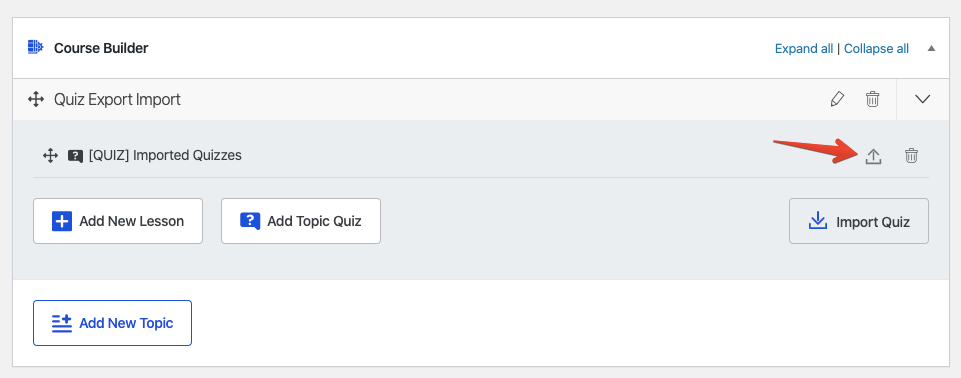The width and height of the screenshot is (961, 378).
Task: Open the [QUIZ] Imported Quizzes item
Action: [x=165, y=156]
